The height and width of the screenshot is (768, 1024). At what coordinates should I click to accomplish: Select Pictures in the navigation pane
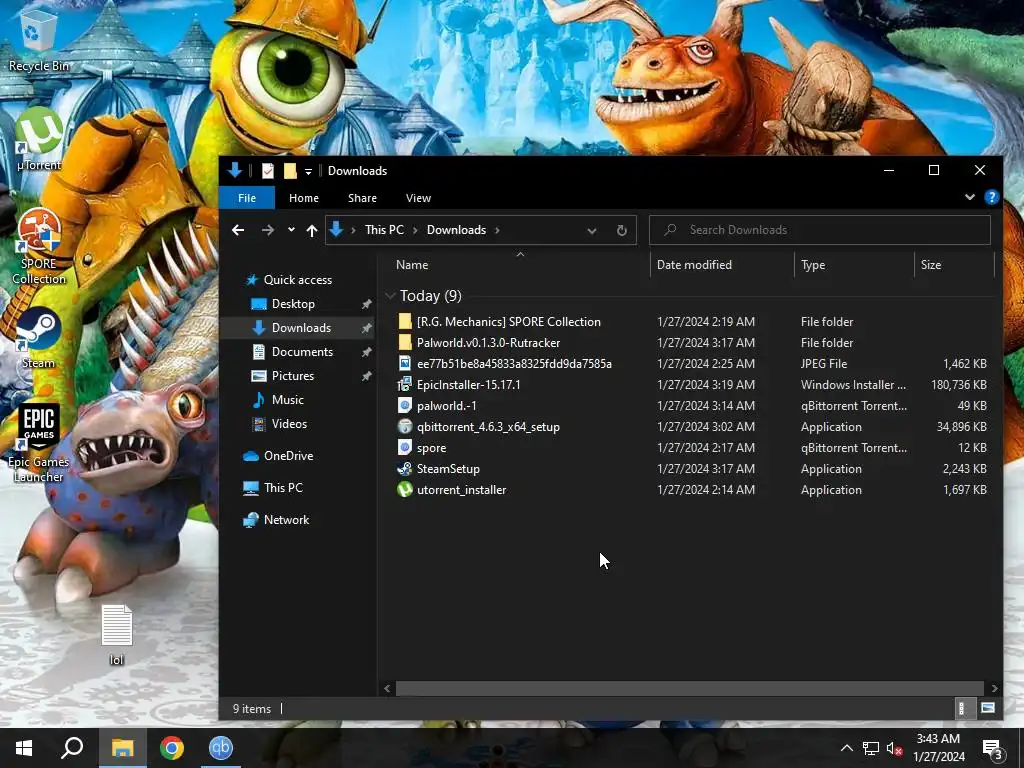coord(293,376)
